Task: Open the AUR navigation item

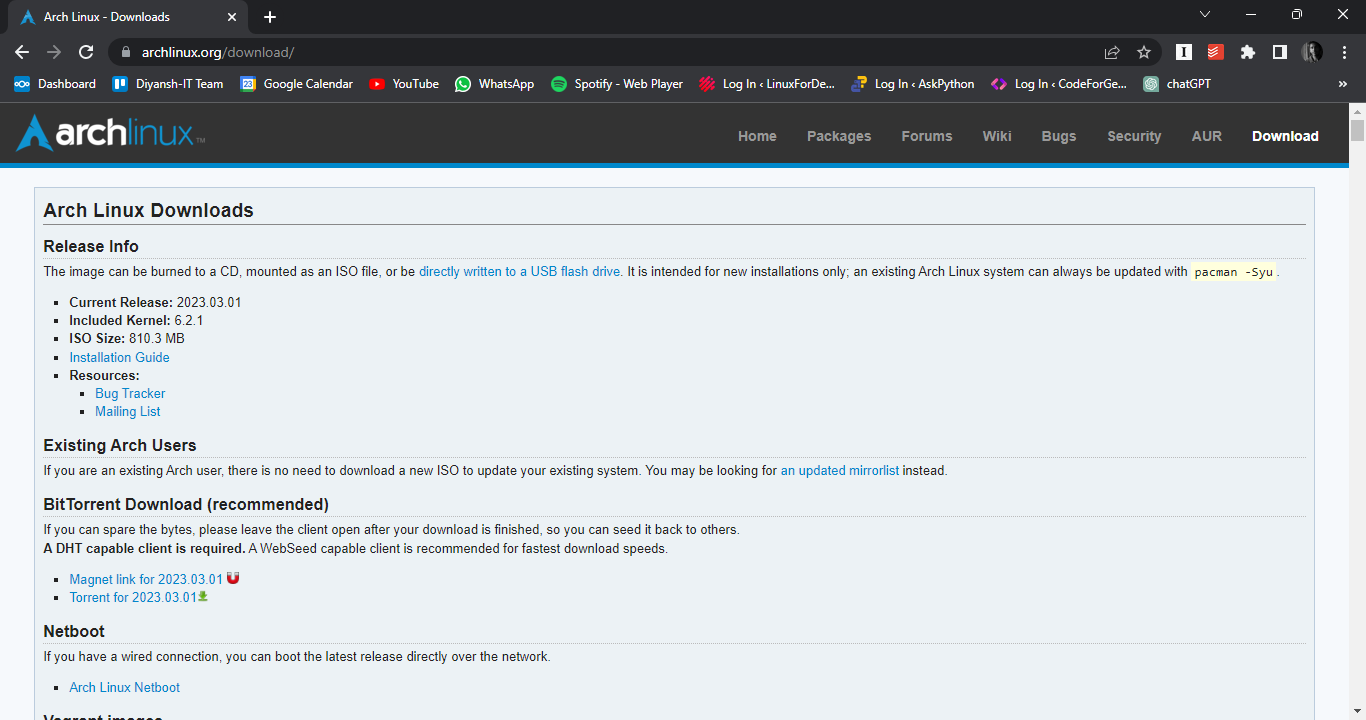Action: 1206,136
